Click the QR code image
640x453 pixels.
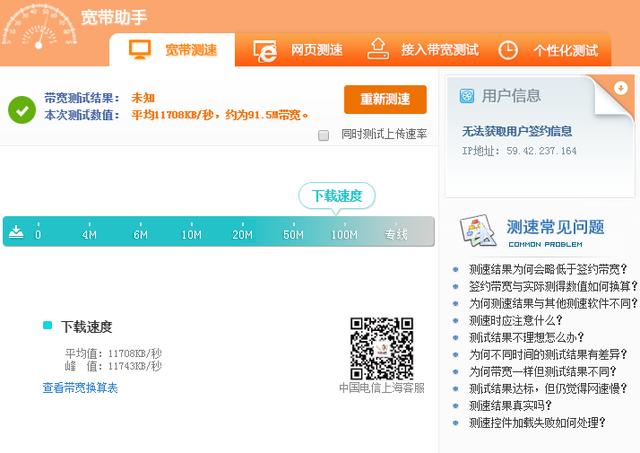coord(382,349)
